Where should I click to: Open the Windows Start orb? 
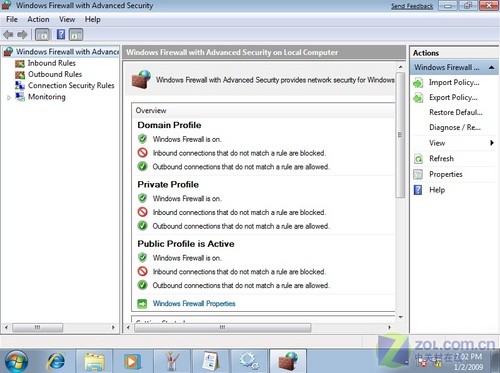16,362
